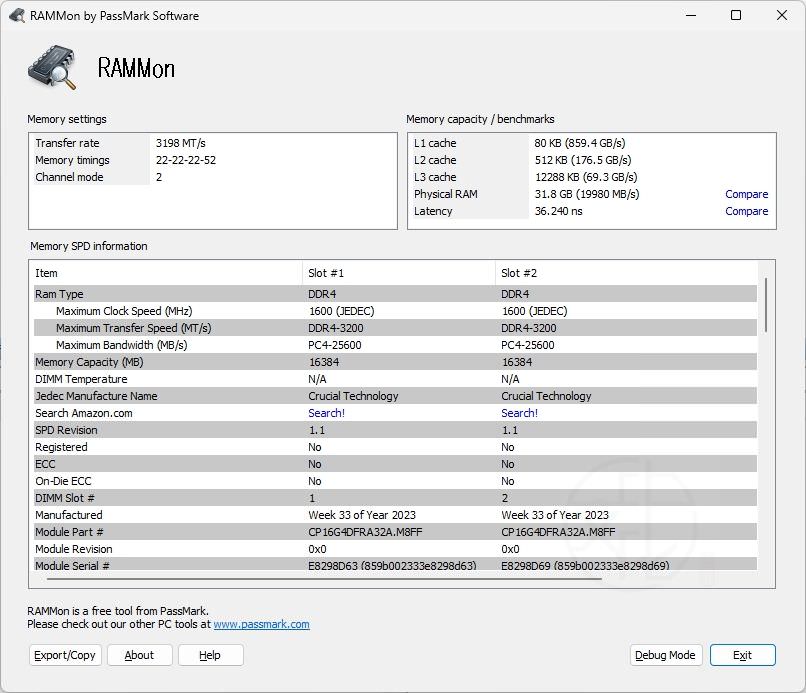Click the Memory capacity / benchmarks heading
The width and height of the screenshot is (806, 693).
480,119
